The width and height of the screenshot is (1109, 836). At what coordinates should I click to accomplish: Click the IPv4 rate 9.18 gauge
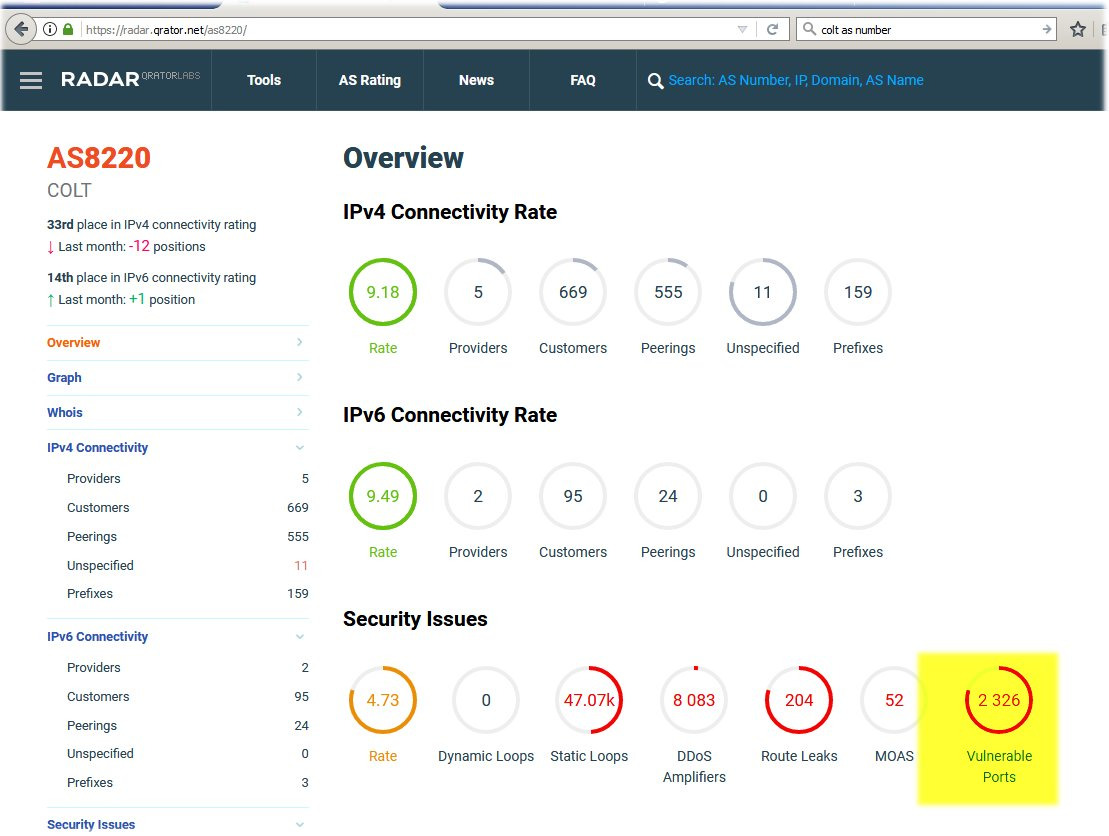point(383,292)
